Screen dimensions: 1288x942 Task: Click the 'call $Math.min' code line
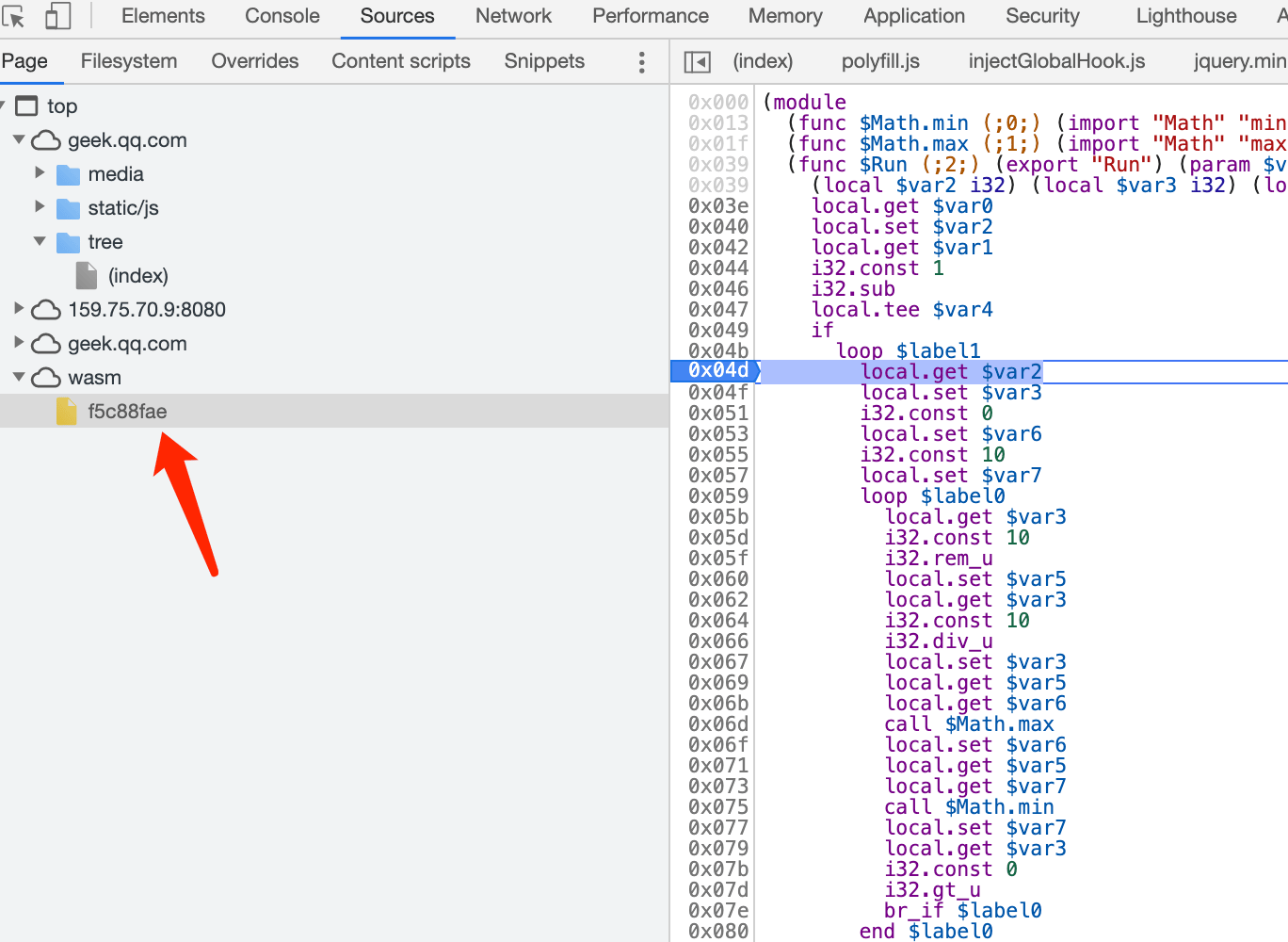(x=969, y=806)
